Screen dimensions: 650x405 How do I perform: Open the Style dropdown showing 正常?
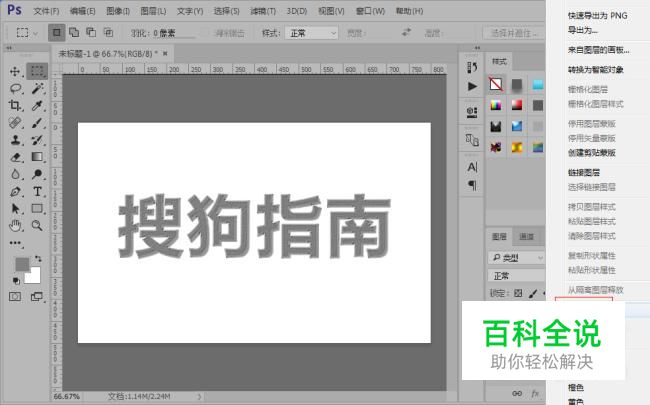click(x=311, y=33)
